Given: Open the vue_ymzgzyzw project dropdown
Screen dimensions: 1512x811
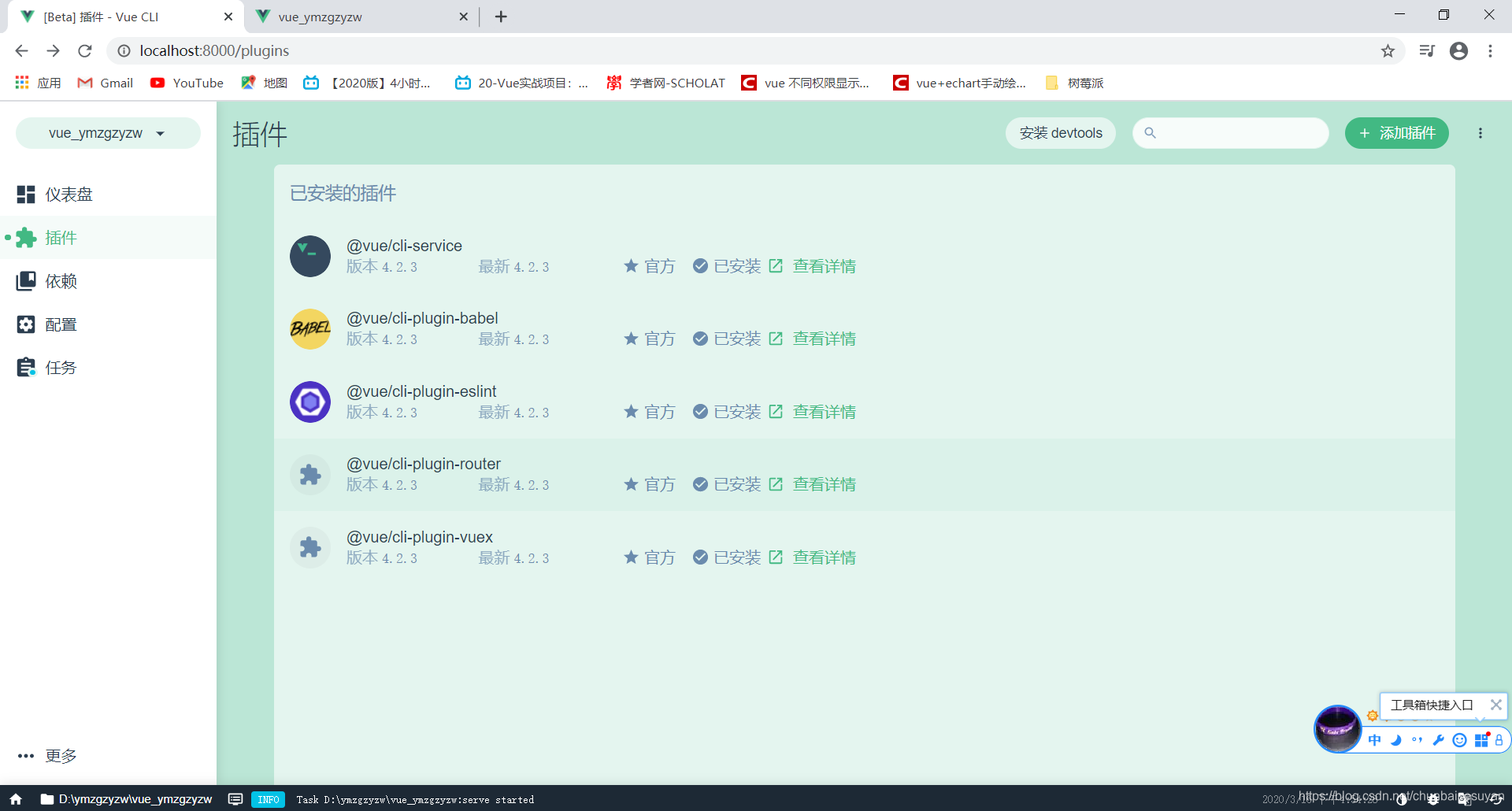Looking at the screenshot, I should pos(108,133).
